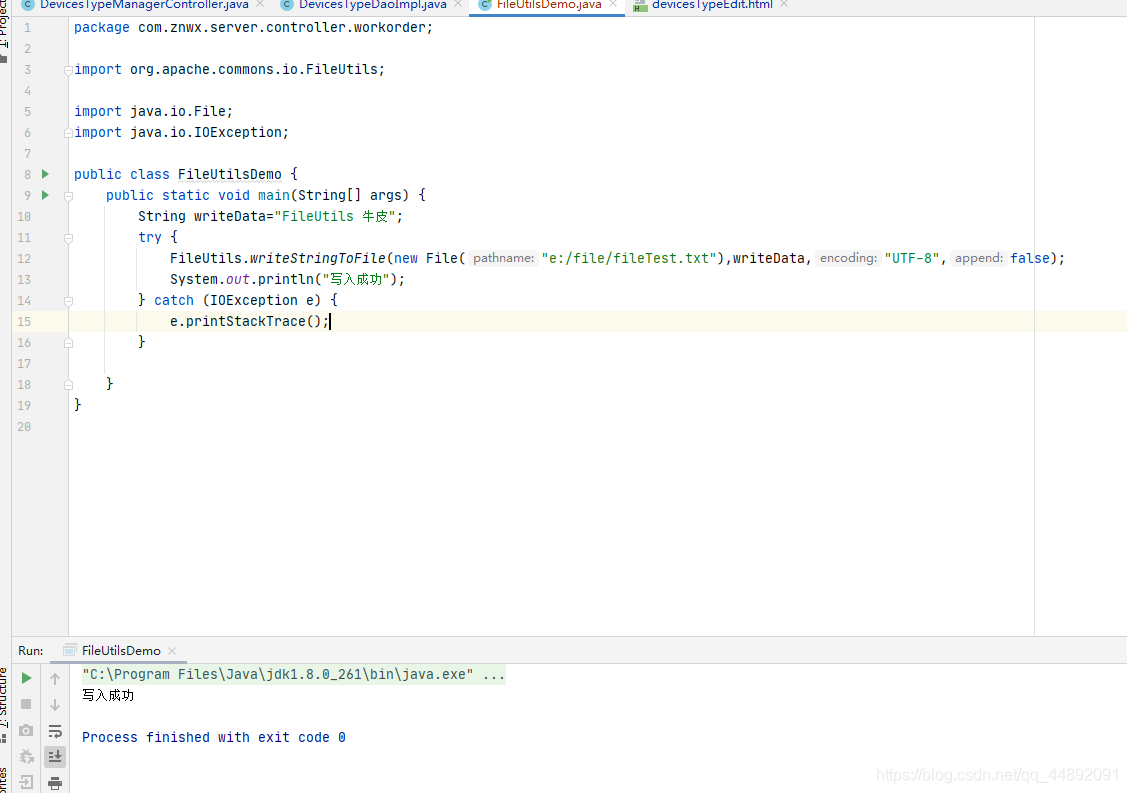The image size is (1127, 793).
Task: Click the imports fold-end marker on line 6
Action: (68, 133)
